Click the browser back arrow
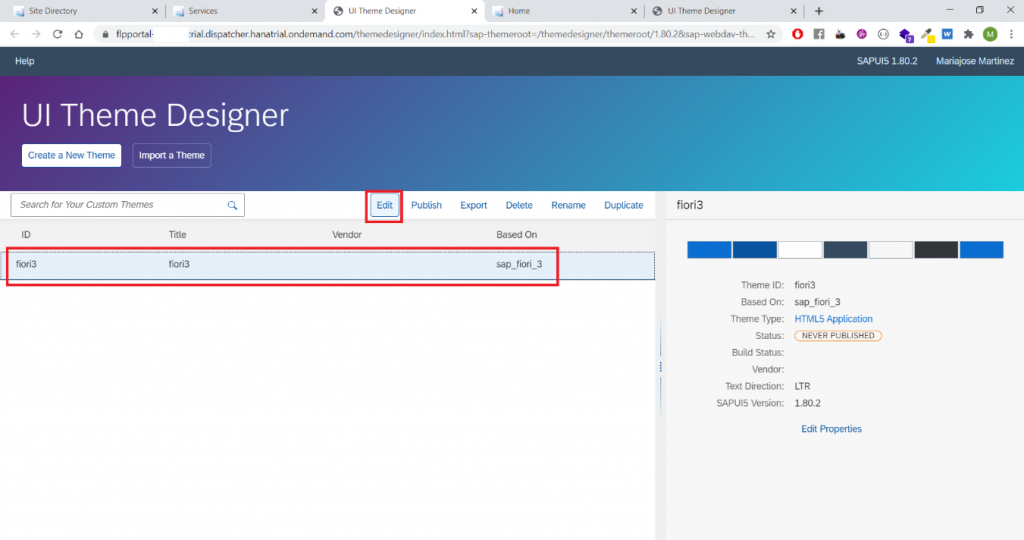Viewport: 1024px width, 540px height. [14, 34]
